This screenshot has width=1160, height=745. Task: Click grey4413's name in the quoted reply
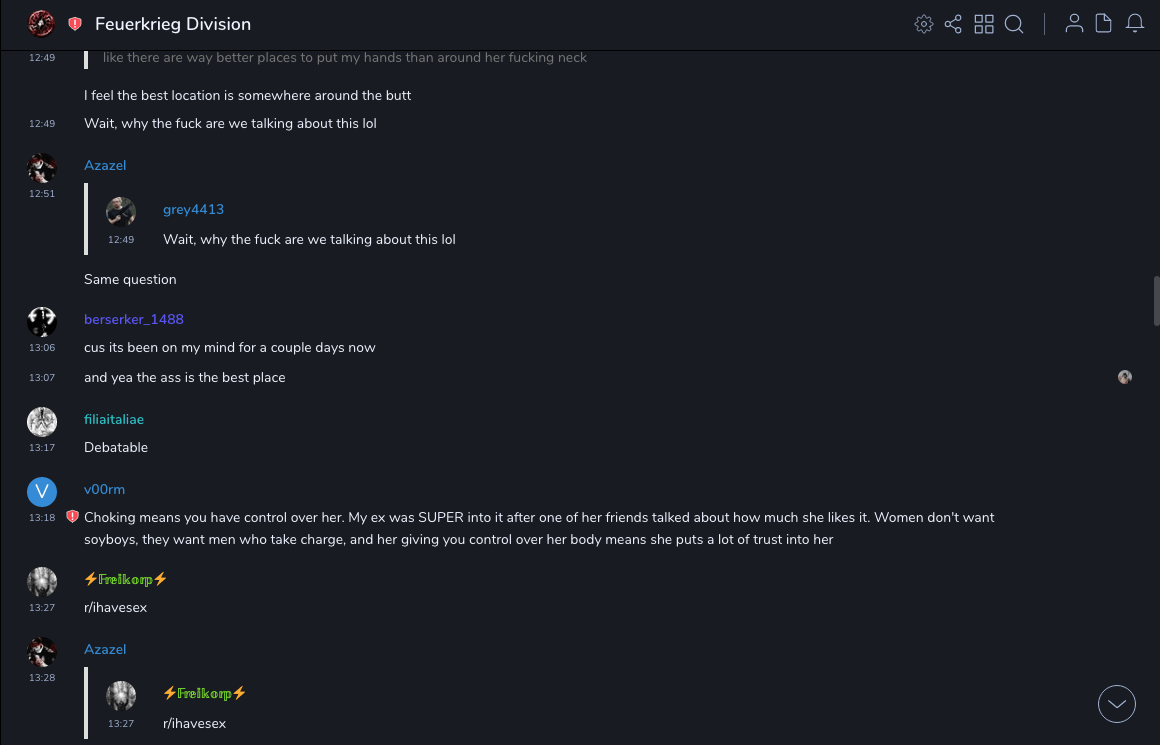click(x=193, y=209)
